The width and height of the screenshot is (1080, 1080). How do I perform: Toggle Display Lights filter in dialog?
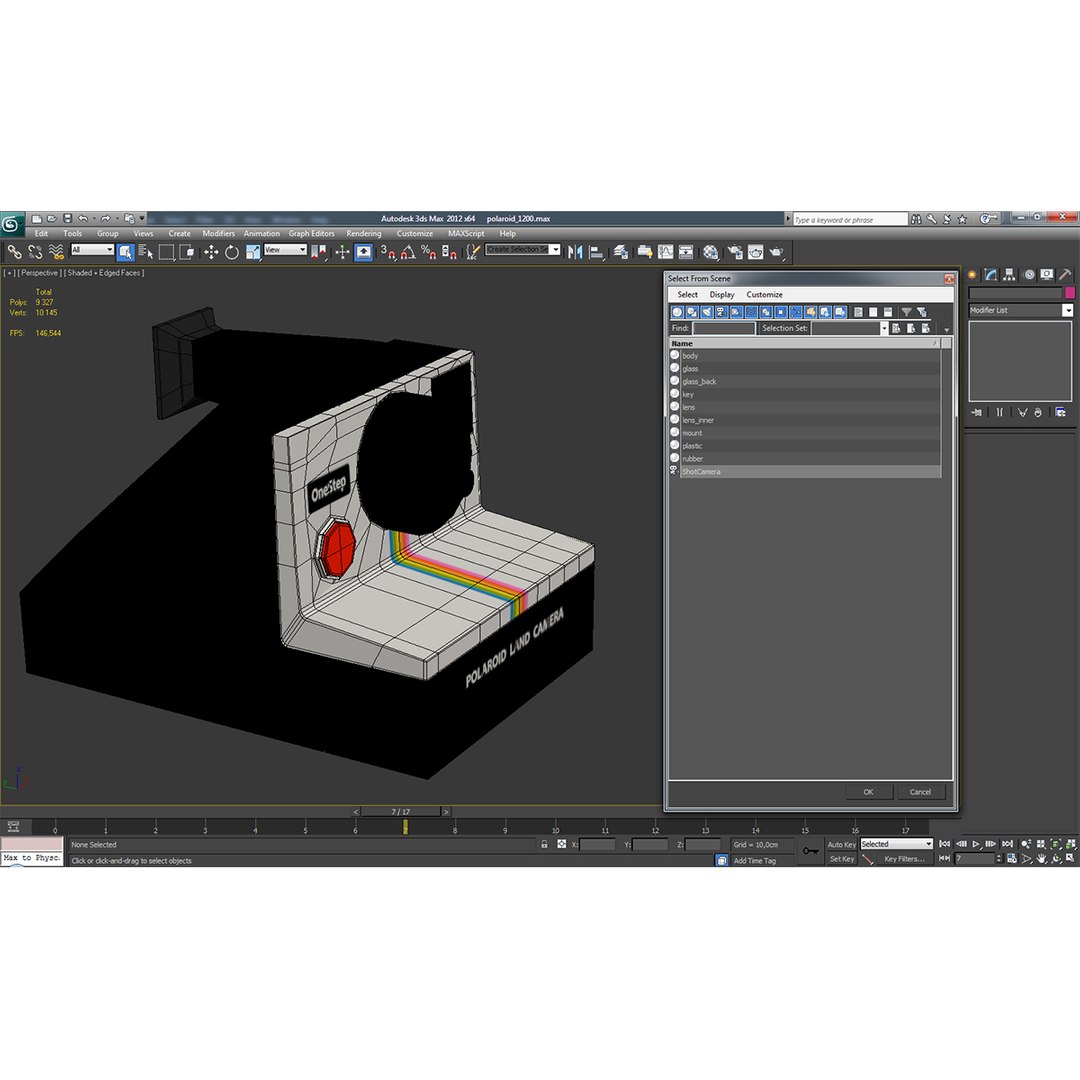pos(707,312)
